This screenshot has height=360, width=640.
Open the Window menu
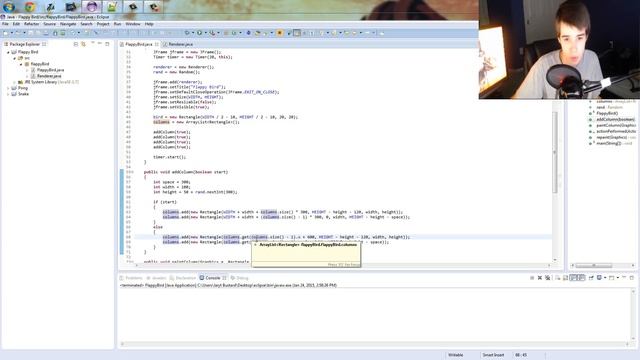click(x=133, y=24)
